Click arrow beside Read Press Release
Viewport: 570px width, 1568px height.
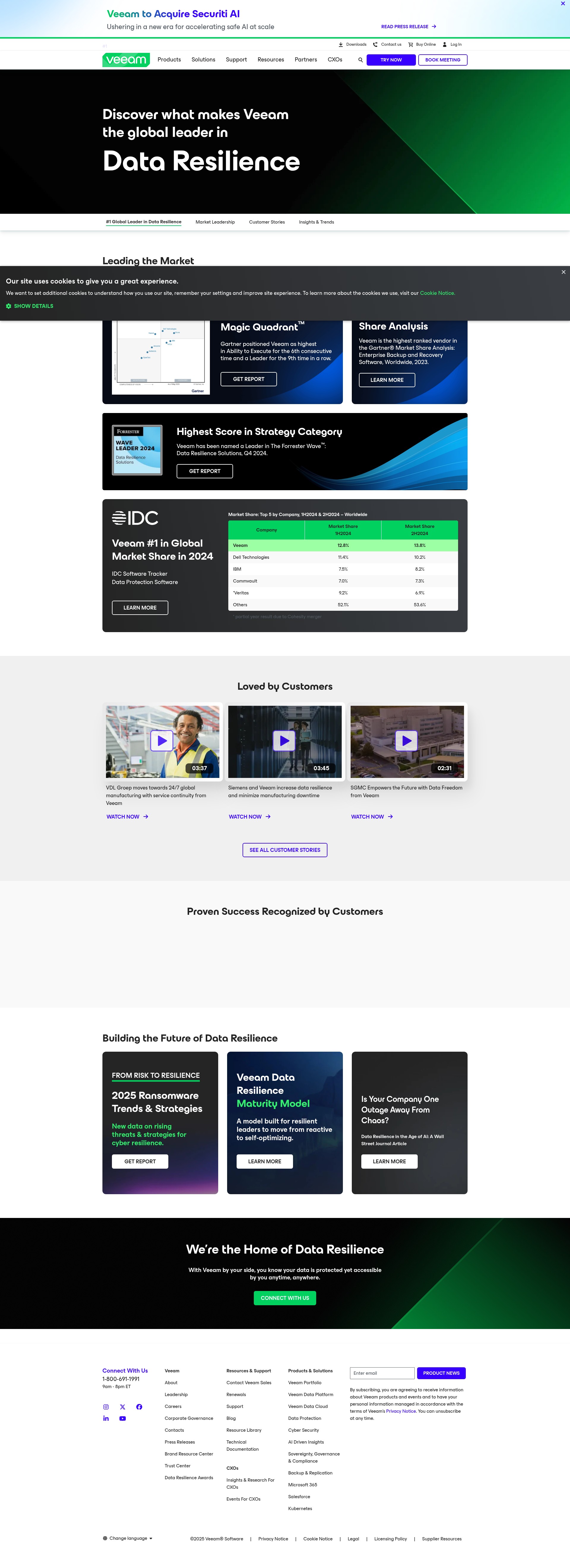[434, 27]
